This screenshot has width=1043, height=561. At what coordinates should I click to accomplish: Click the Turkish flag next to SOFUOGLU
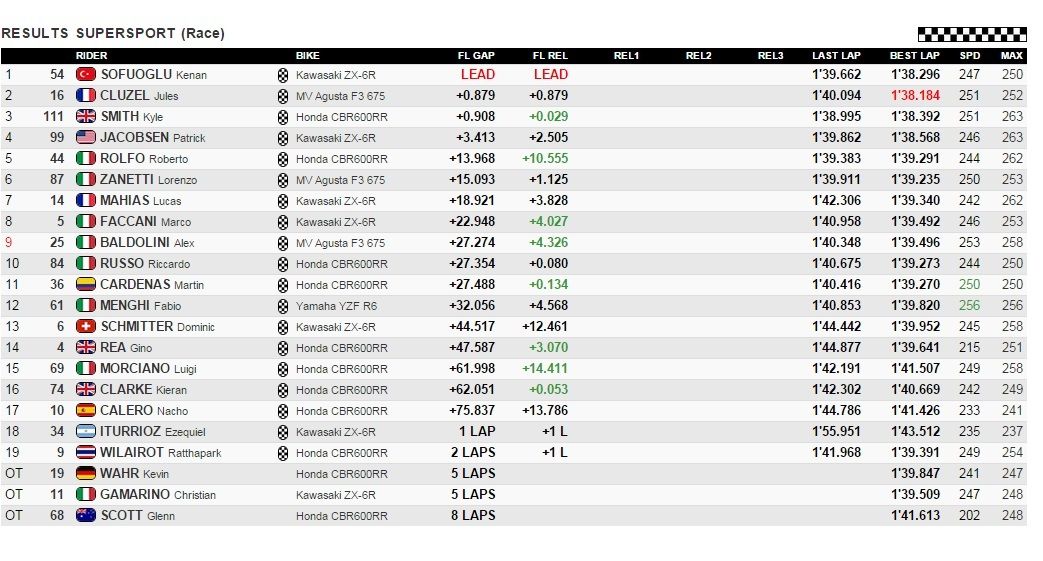click(x=86, y=75)
